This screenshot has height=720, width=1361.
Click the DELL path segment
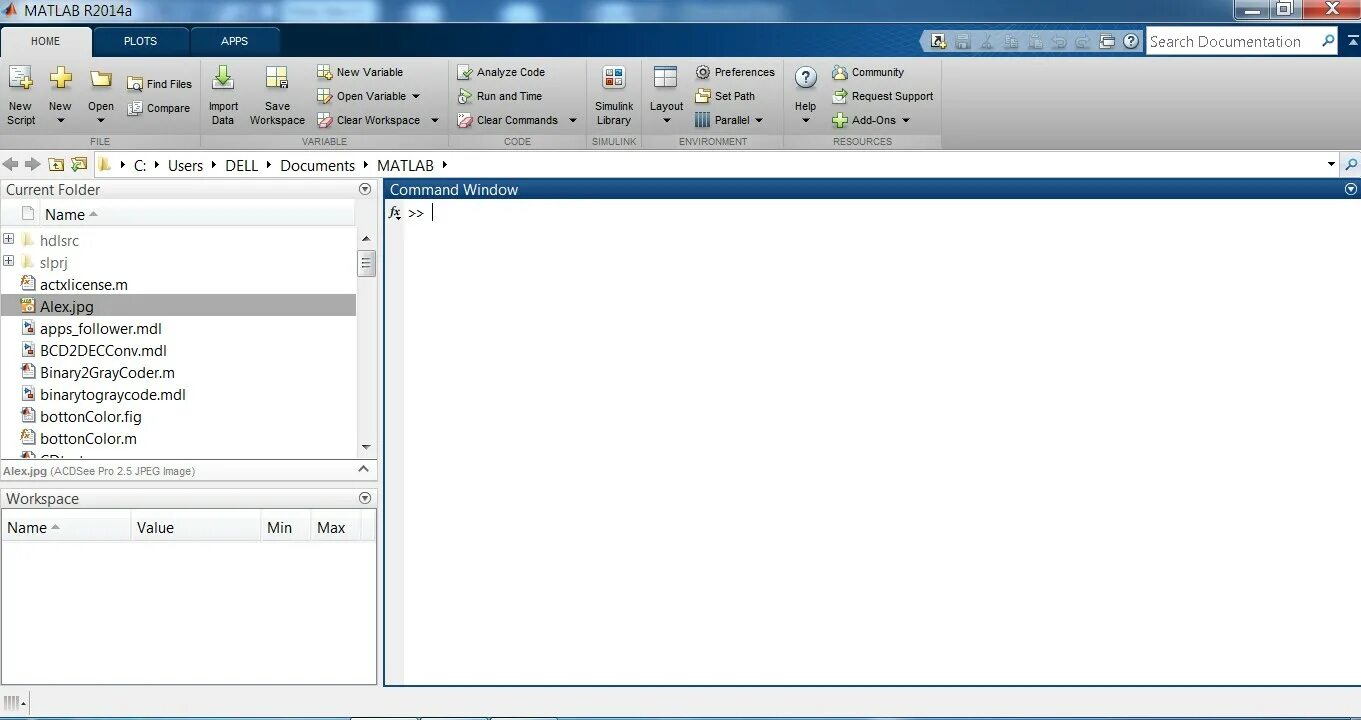241,166
